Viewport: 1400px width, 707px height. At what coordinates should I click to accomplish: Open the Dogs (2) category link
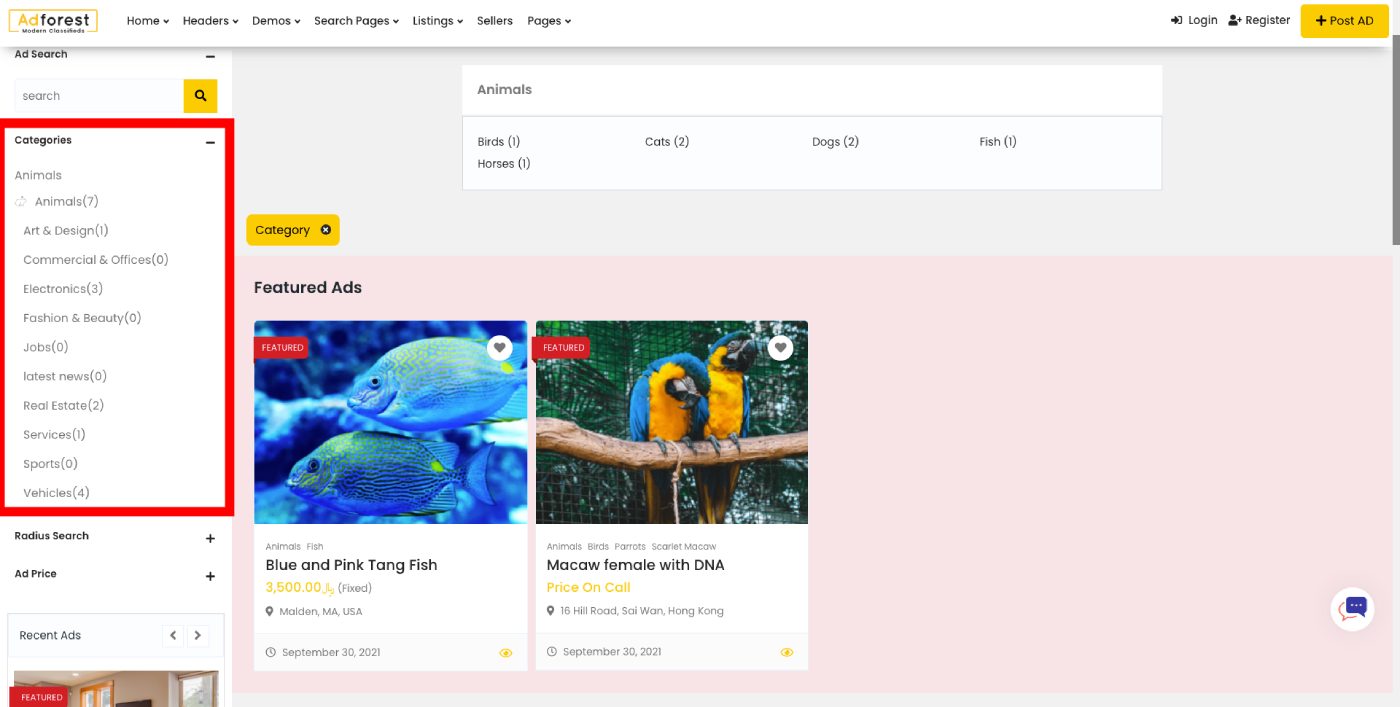click(835, 141)
